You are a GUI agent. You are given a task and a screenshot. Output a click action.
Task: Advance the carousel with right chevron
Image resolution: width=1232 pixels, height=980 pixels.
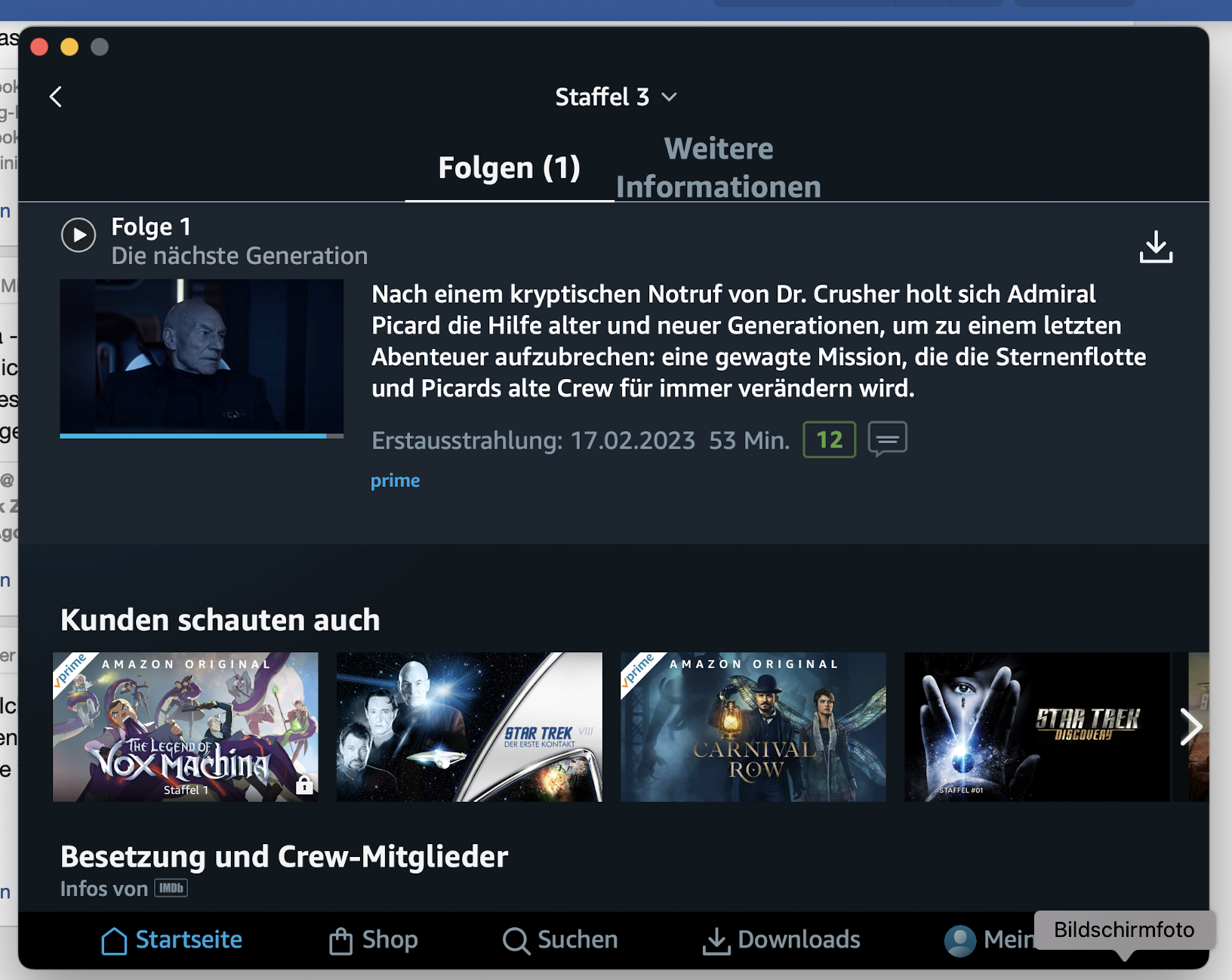[x=1191, y=727]
